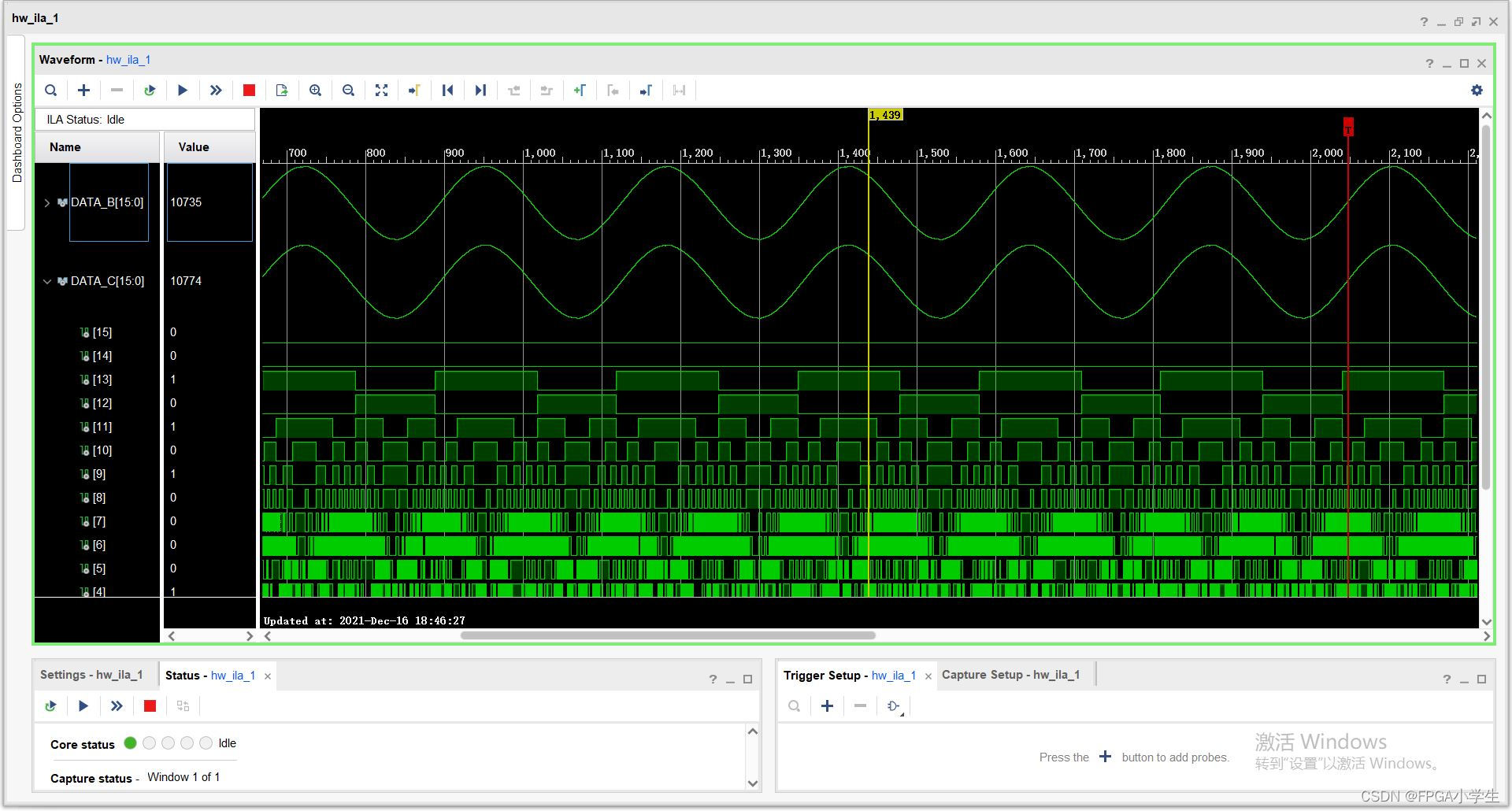Open trigger condition operator dropdown
1512x811 pixels.
click(894, 706)
